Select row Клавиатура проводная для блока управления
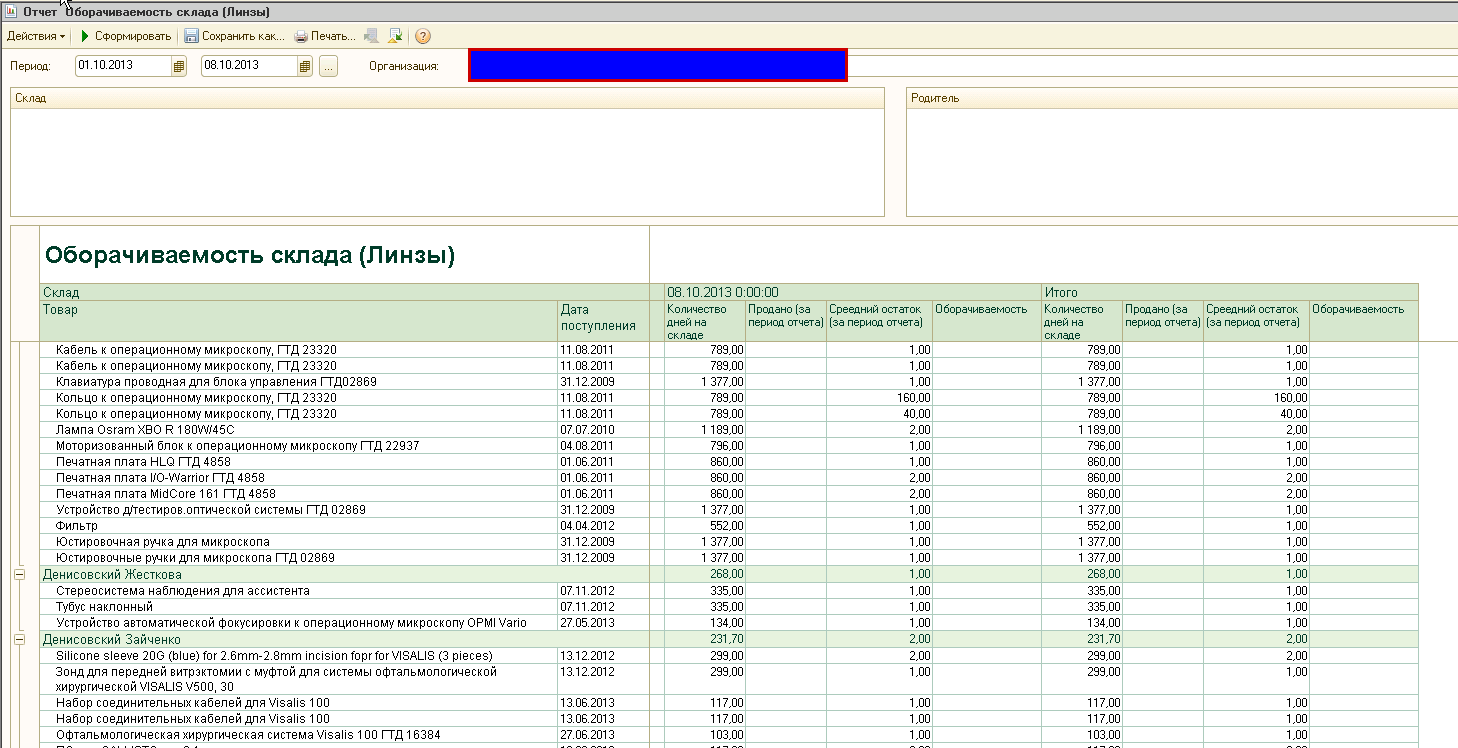Image resolution: width=1458 pixels, height=748 pixels. click(x=729, y=382)
